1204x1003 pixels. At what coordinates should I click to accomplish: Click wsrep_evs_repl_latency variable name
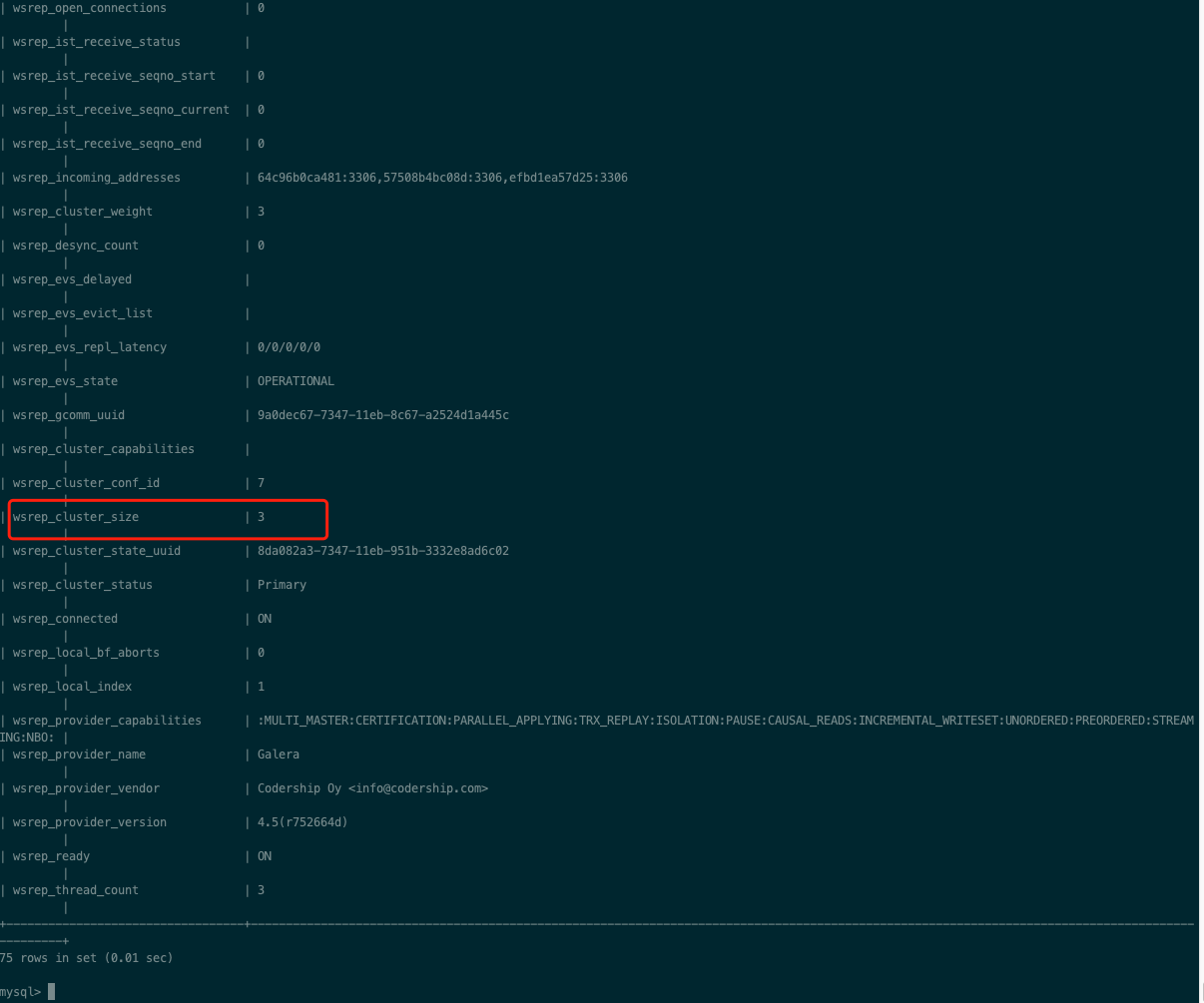90,347
